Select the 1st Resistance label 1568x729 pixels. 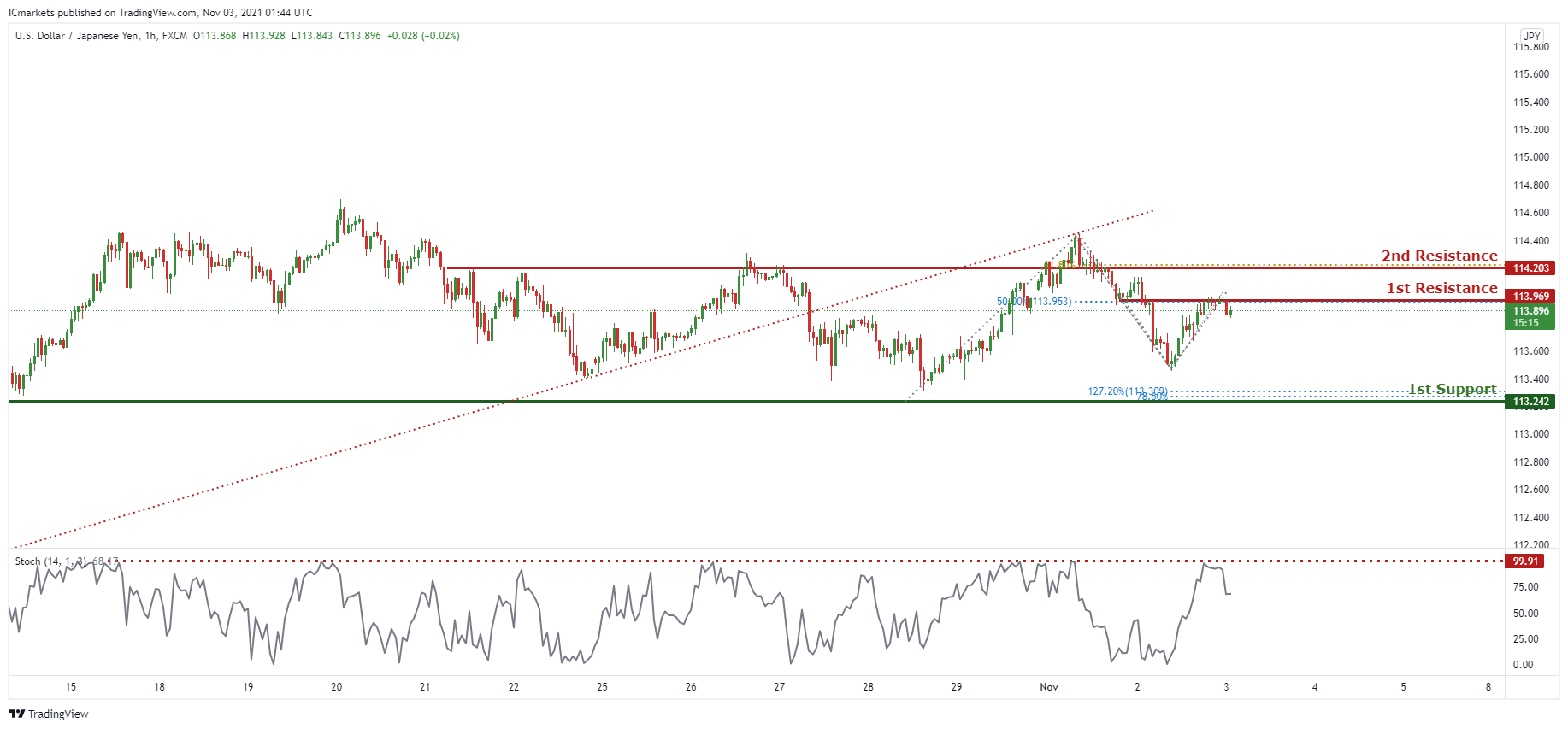1442,288
